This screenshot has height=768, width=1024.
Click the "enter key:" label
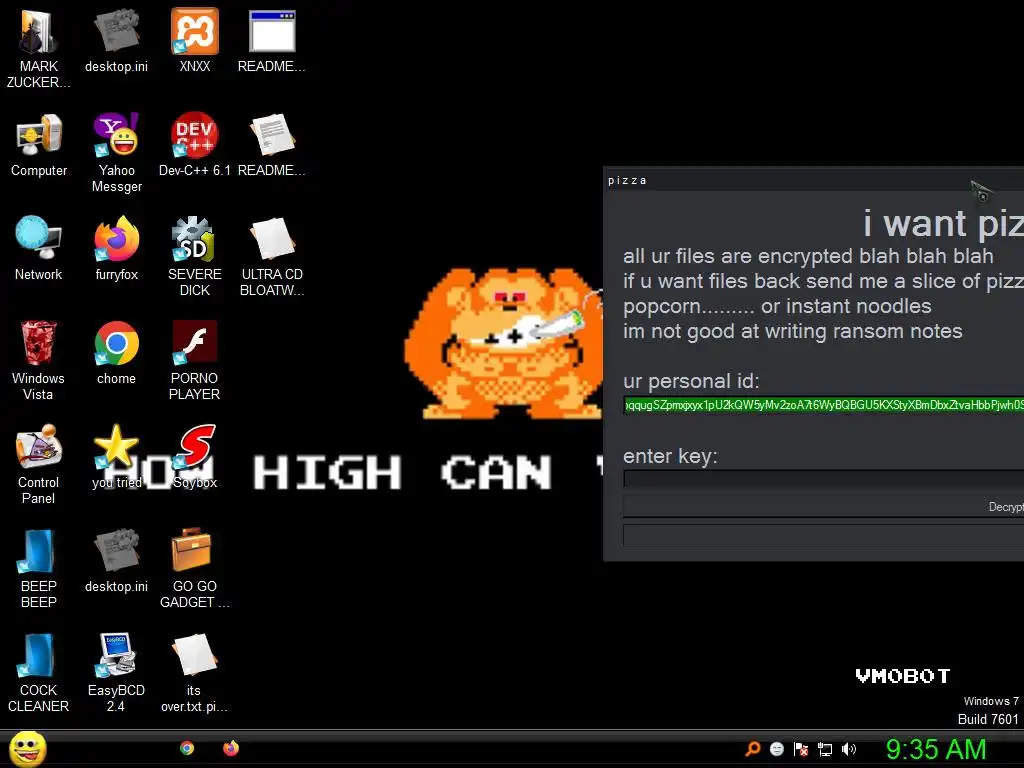tap(670, 456)
